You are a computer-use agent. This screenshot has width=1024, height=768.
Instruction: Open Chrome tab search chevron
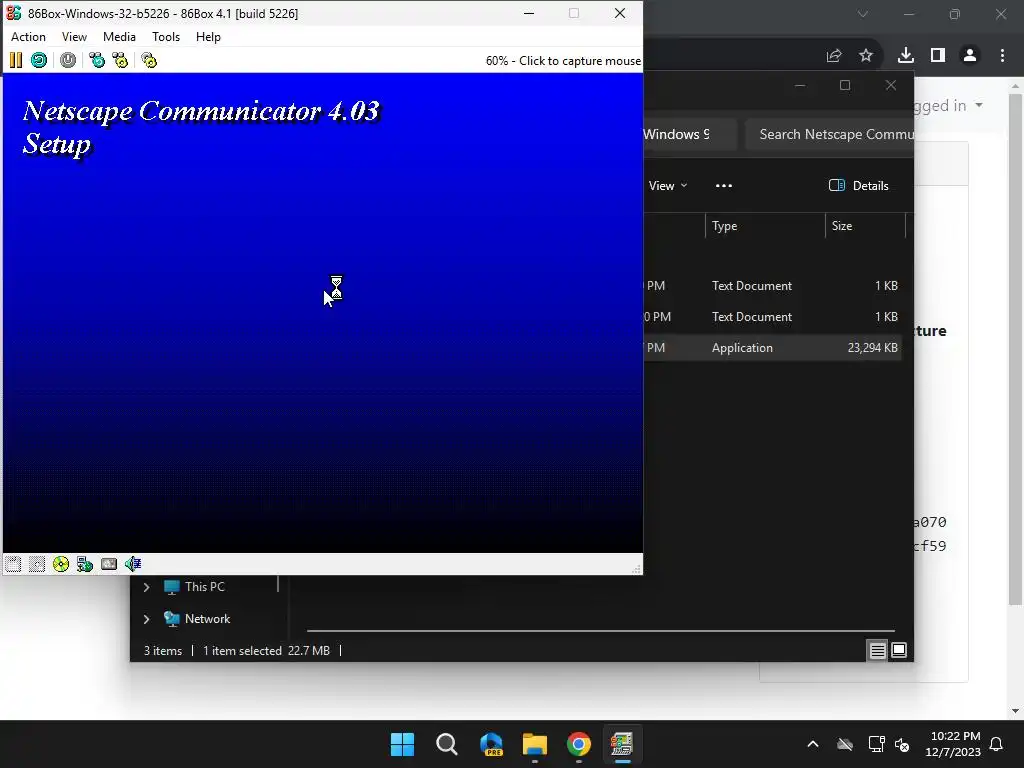point(863,14)
